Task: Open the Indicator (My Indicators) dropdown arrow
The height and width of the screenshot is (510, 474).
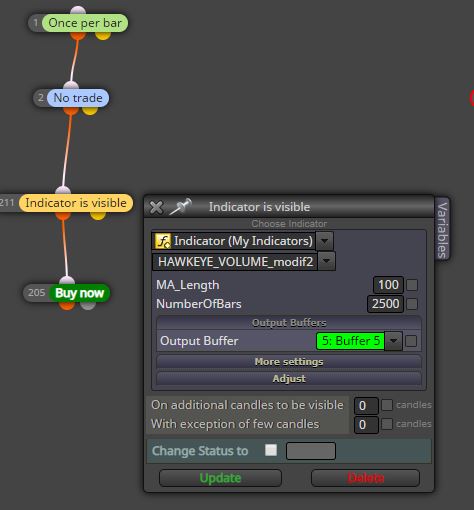Action: point(324,241)
